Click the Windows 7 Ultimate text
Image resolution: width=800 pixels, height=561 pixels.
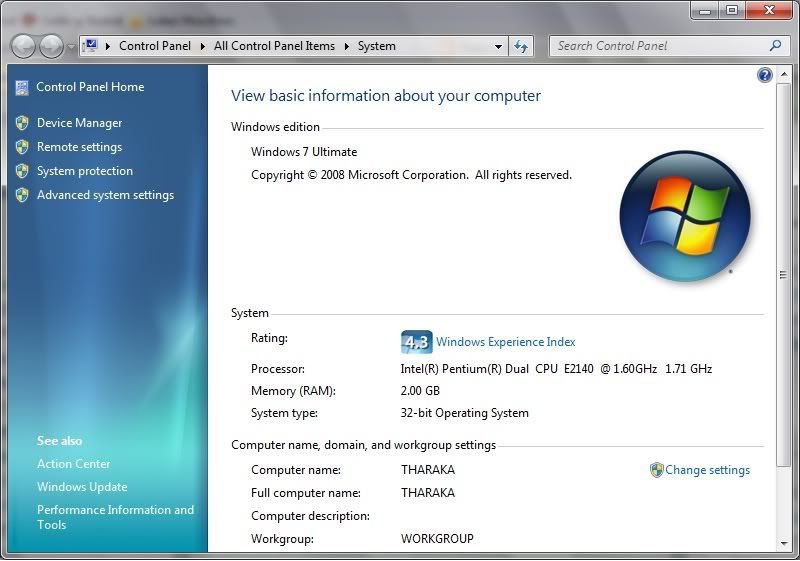pyautogui.click(x=304, y=152)
